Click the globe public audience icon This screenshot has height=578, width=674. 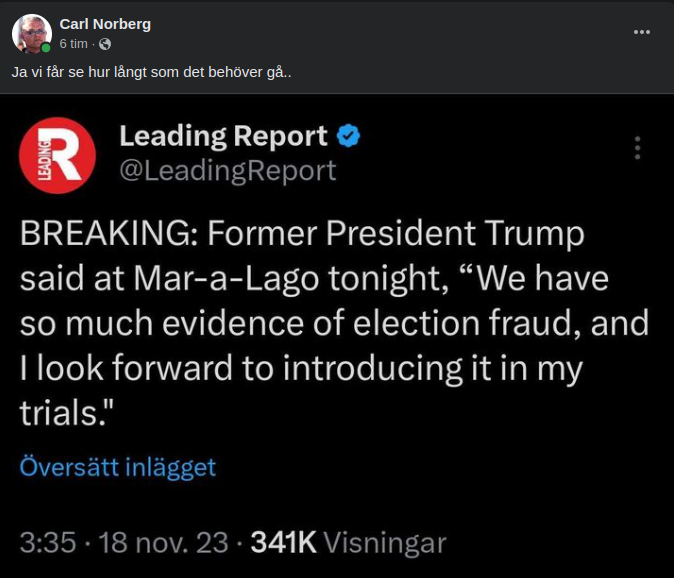point(105,44)
